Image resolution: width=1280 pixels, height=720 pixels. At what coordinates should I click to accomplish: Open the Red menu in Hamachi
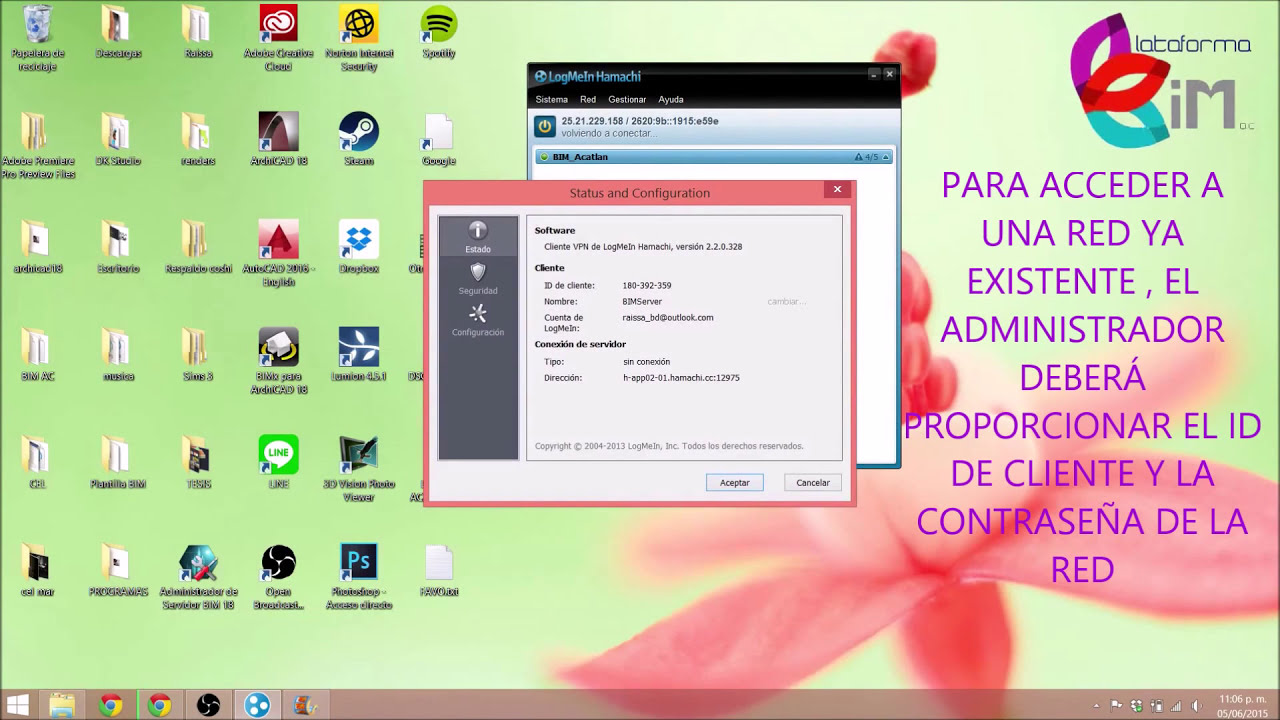588,100
